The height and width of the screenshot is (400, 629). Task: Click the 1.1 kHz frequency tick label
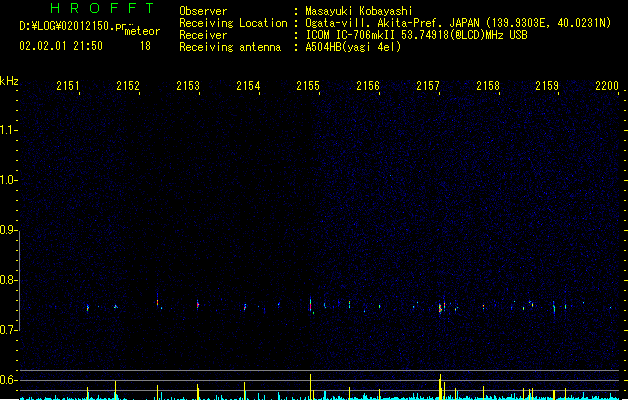point(8,130)
